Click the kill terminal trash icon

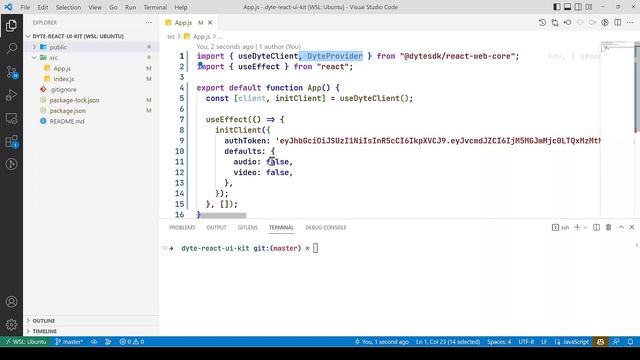coord(609,227)
